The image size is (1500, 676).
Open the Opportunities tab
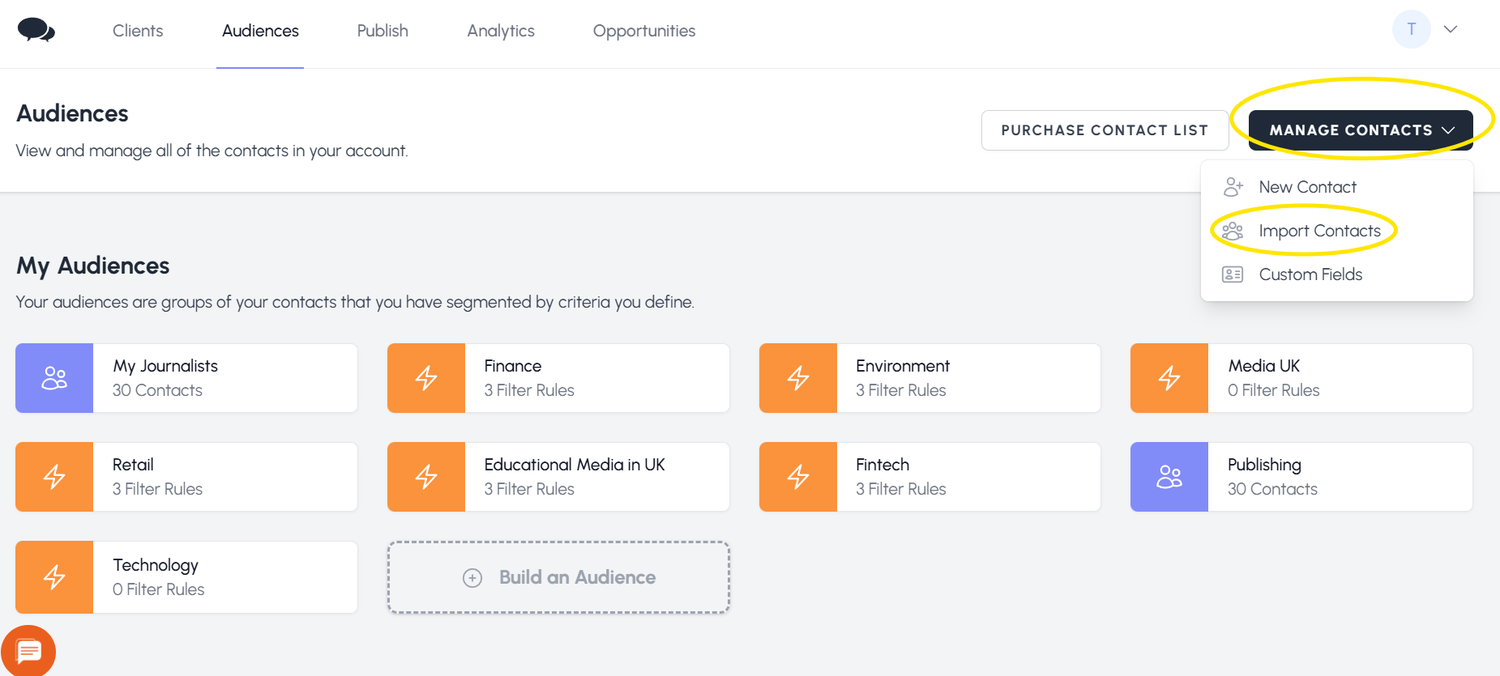pyautogui.click(x=644, y=31)
